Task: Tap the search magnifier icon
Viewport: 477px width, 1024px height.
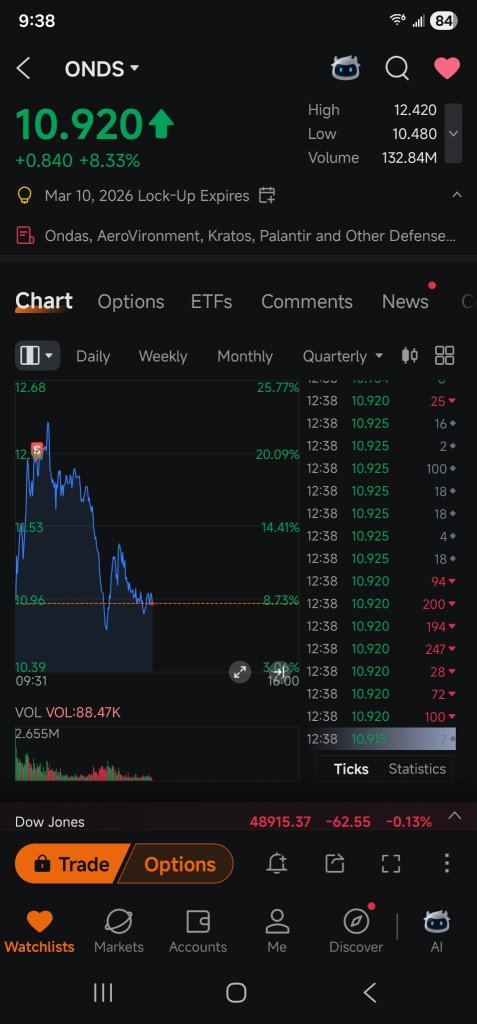Action: click(x=397, y=68)
